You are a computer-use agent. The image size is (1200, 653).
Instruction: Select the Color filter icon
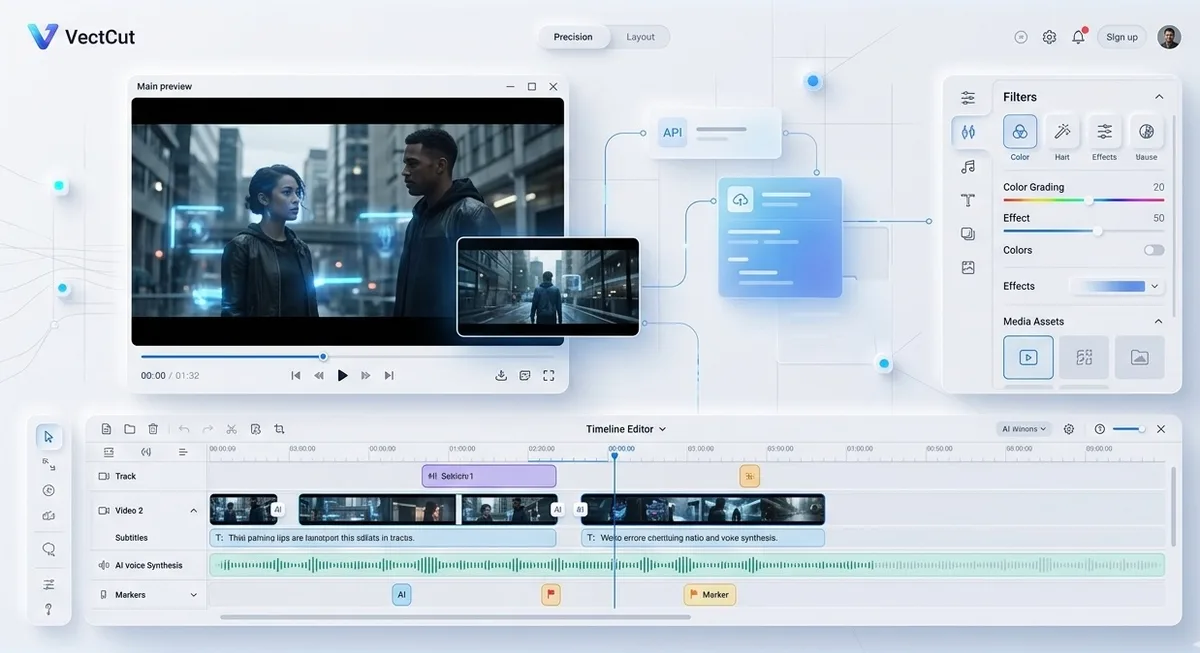[x=1020, y=132]
